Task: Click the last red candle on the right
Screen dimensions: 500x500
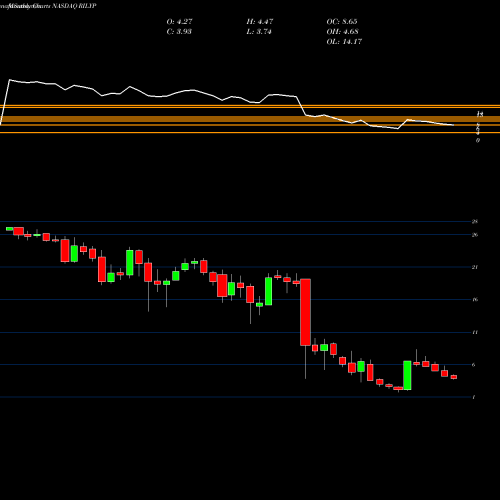Action: [454, 377]
